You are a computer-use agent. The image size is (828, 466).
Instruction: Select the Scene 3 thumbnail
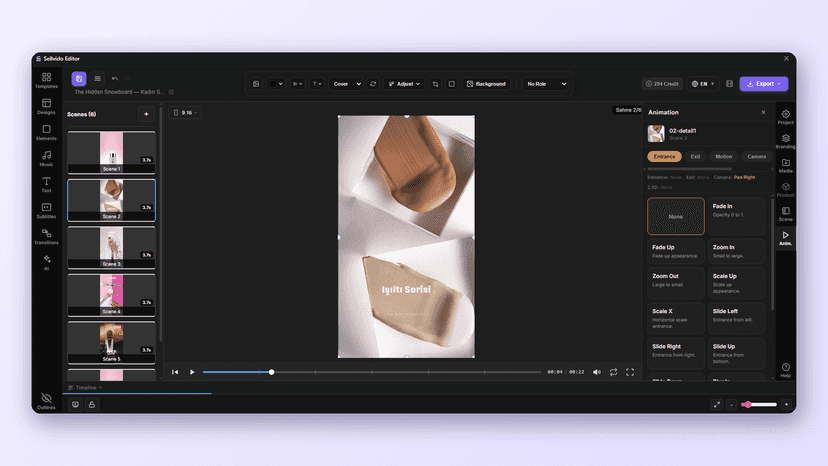point(111,248)
